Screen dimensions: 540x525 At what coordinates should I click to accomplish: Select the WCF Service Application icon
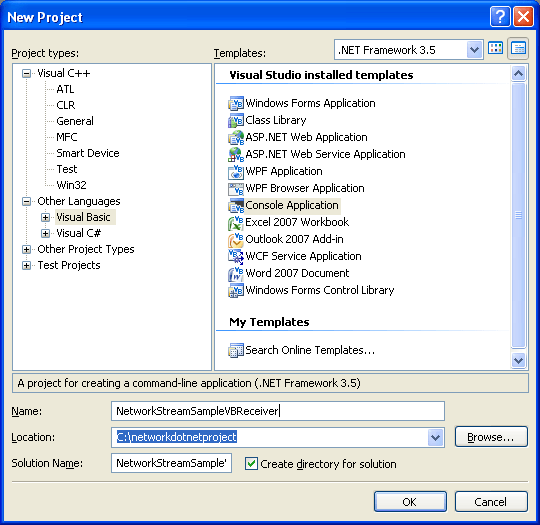[236, 256]
